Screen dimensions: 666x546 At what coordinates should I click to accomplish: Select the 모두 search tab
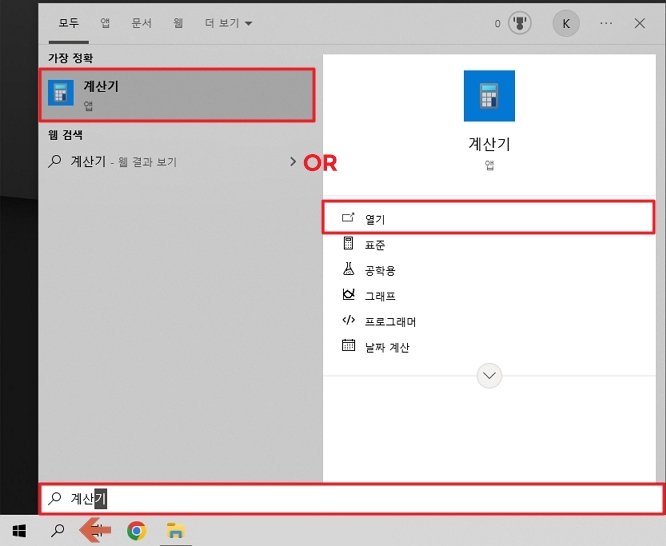click(x=69, y=23)
